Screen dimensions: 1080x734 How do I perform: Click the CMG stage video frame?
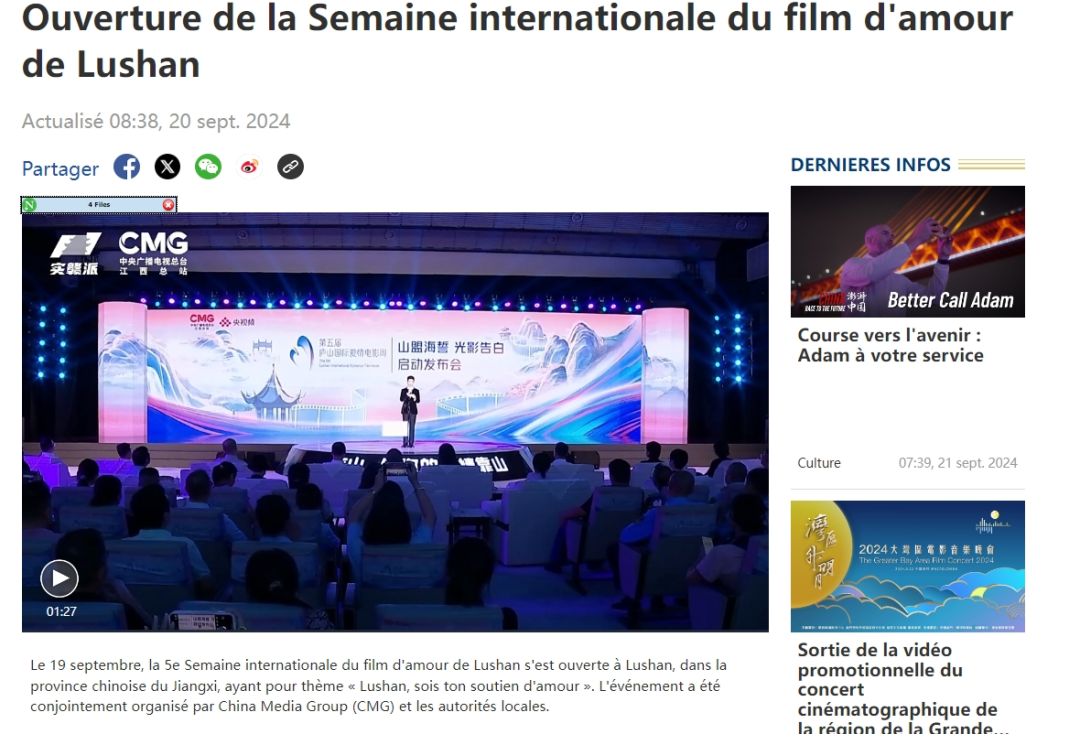[x=395, y=422]
